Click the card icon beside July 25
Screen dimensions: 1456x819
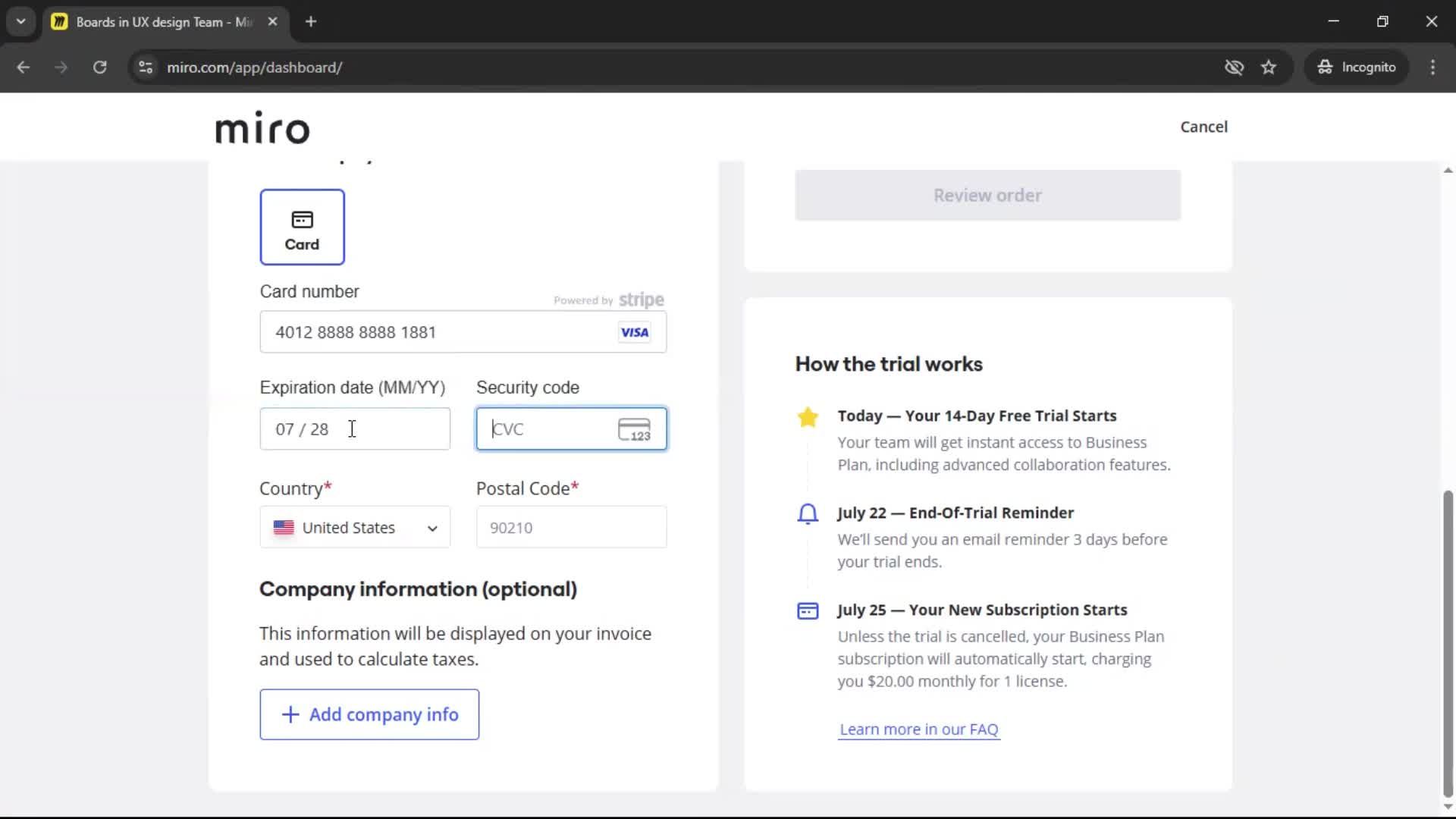coord(808,610)
